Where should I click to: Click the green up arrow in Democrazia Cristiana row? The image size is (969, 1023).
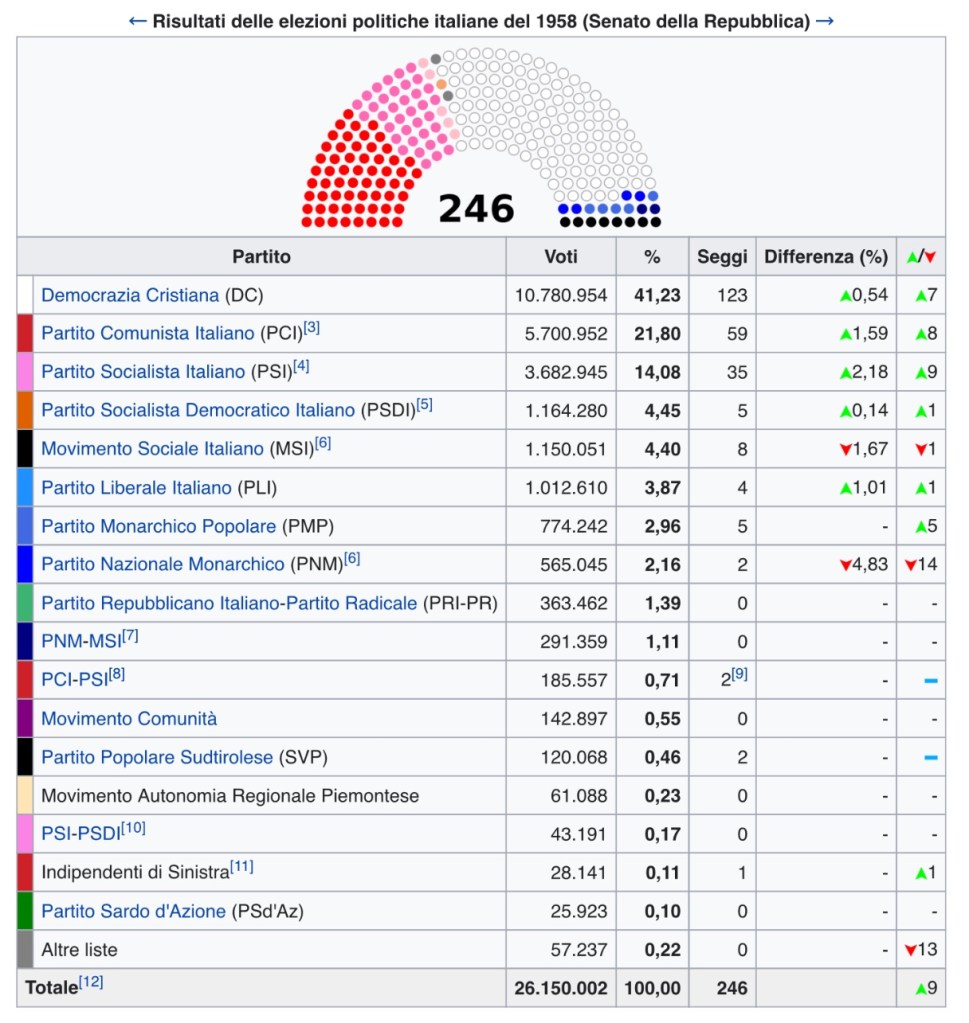[x=845, y=296]
